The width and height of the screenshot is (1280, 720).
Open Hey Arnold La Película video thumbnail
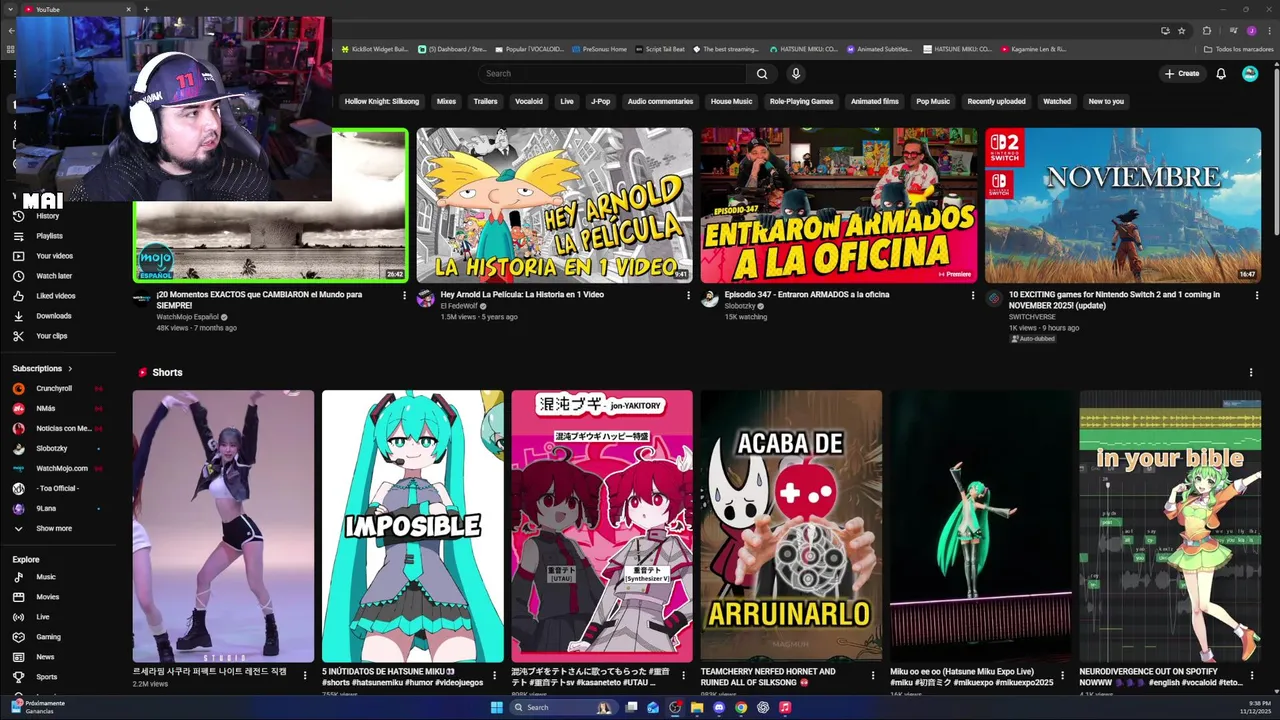coord(554,205)
